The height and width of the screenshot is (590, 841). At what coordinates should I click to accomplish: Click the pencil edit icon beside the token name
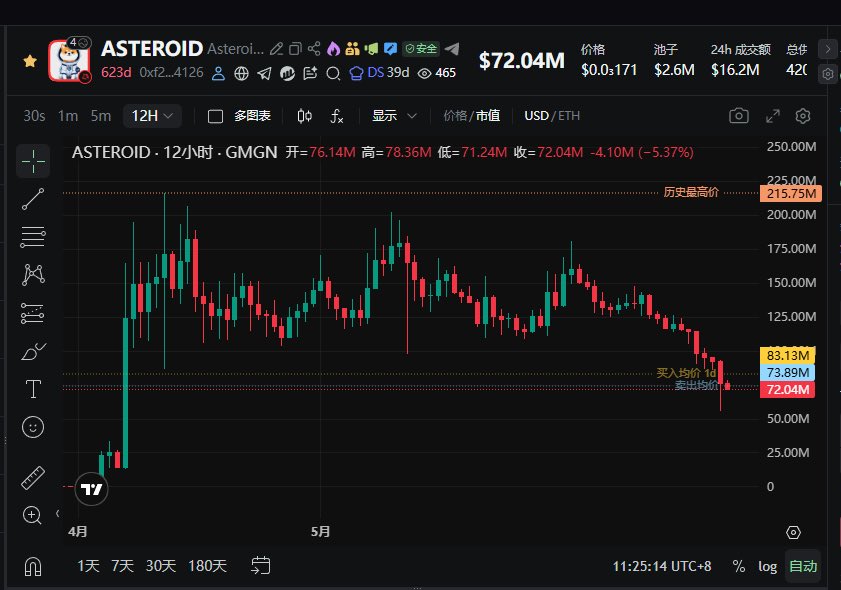pos(276,49)
